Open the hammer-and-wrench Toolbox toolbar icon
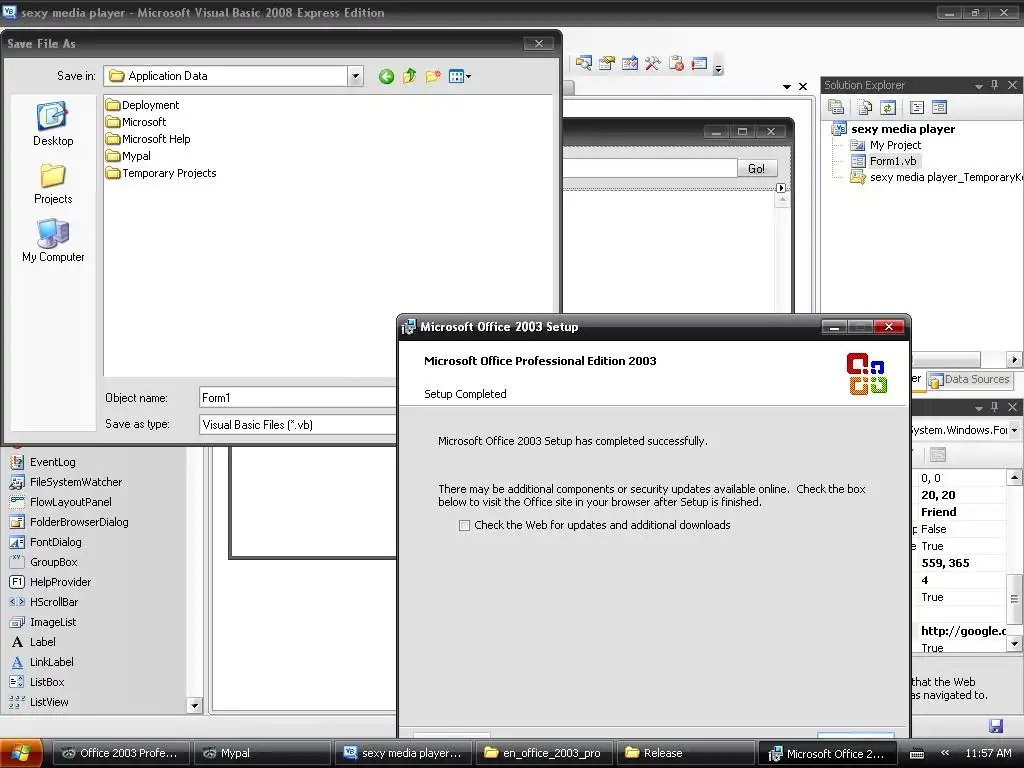The image size is (1024, 768). click(x=652, y=63)
